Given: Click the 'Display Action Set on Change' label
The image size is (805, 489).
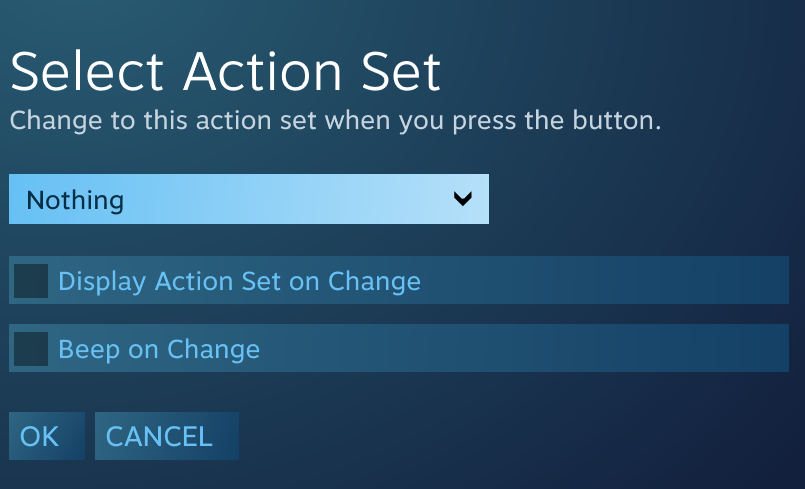Looking at the screenshot, I should pyautogui.click(x=239, y=281).
